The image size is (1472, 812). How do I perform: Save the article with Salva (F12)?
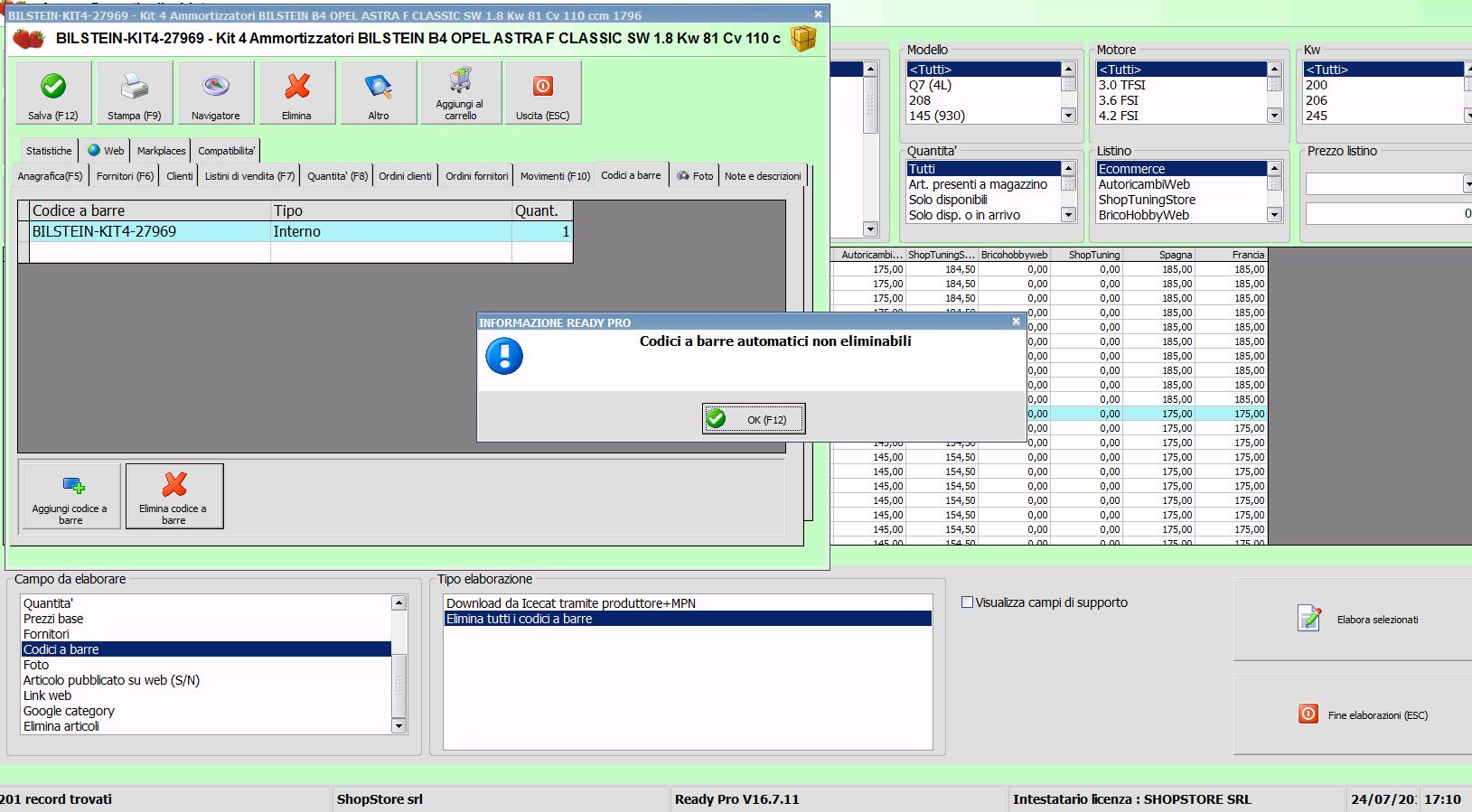click(x=53, y=93)
